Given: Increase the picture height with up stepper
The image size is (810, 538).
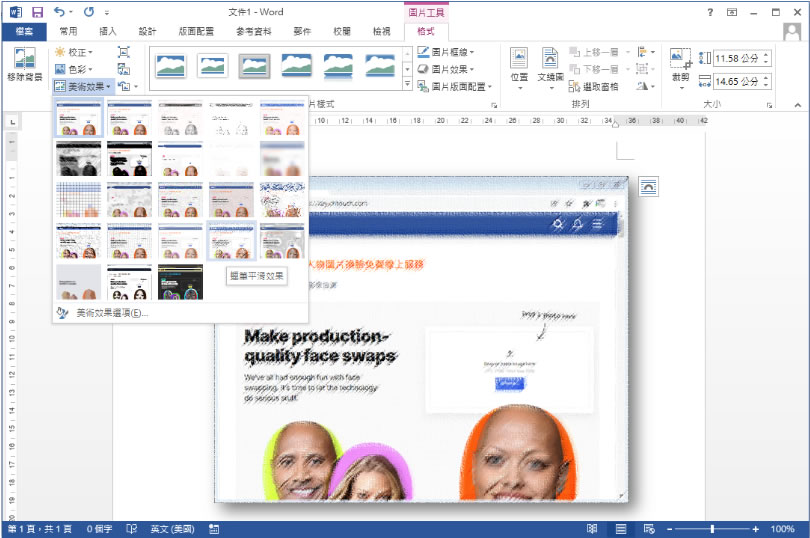Looking at the screenshot, I should click(766, 55).
